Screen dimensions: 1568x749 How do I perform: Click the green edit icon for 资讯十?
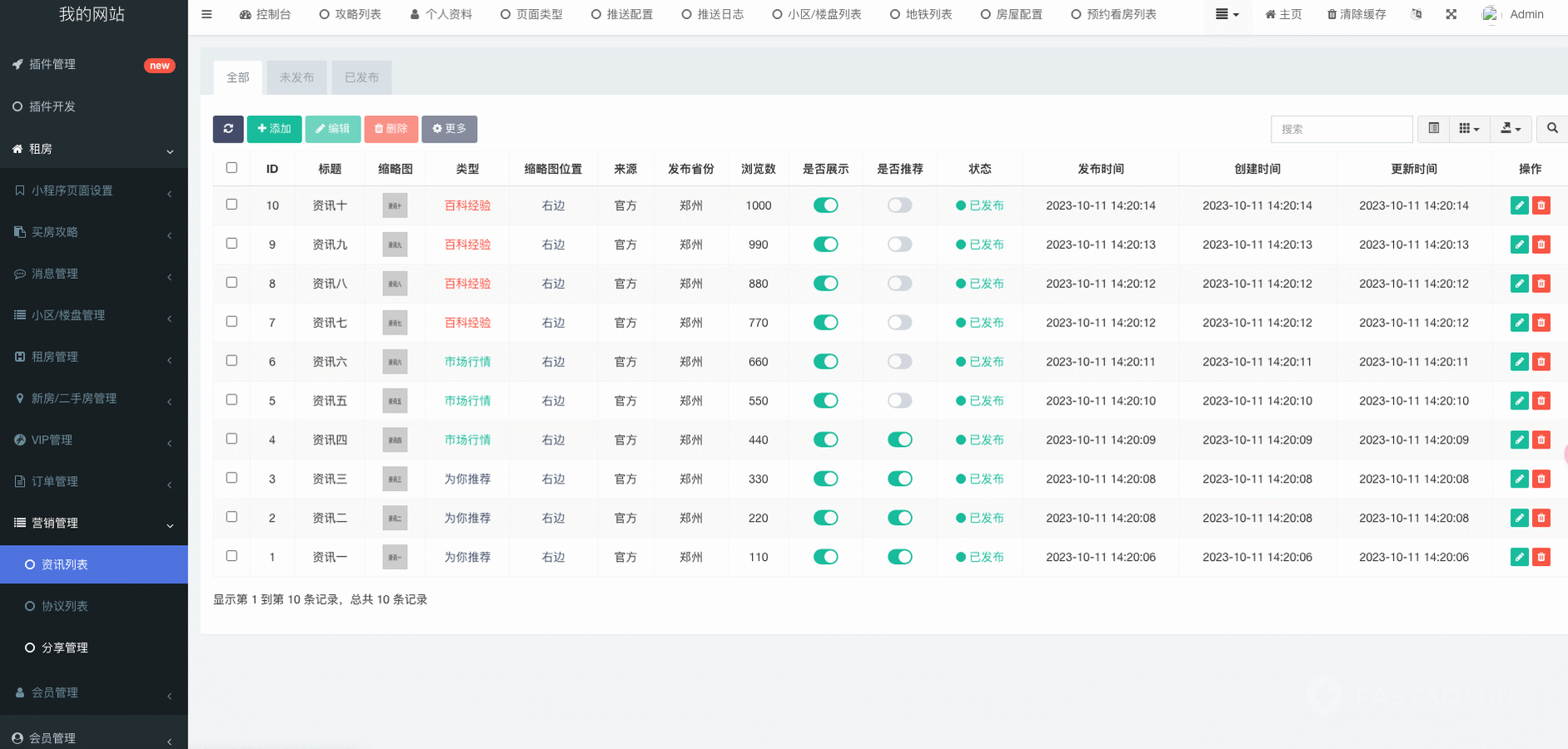[1519, 206]
